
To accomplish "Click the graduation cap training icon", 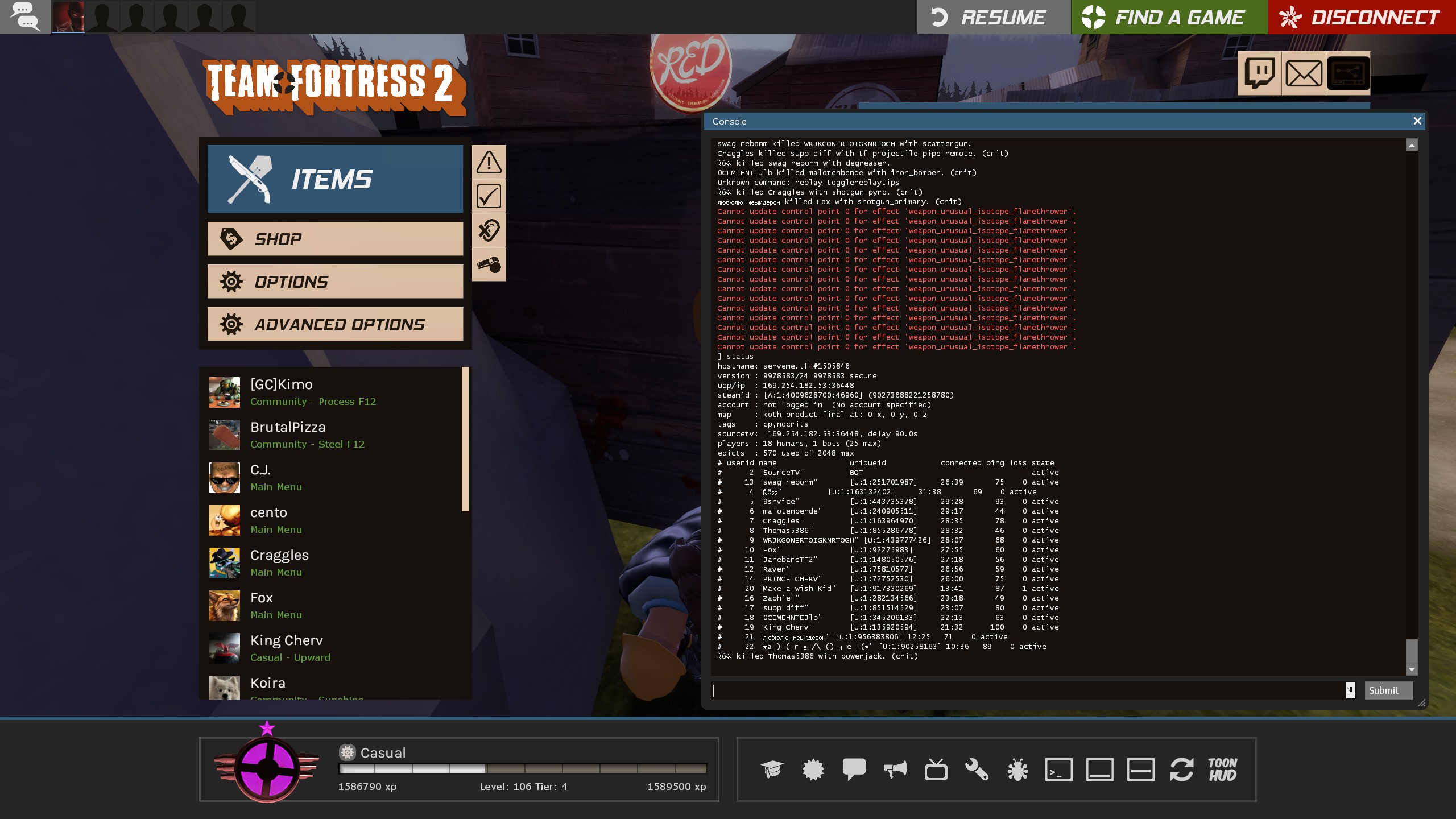I will pyautogui.click(x=772, y=770).
